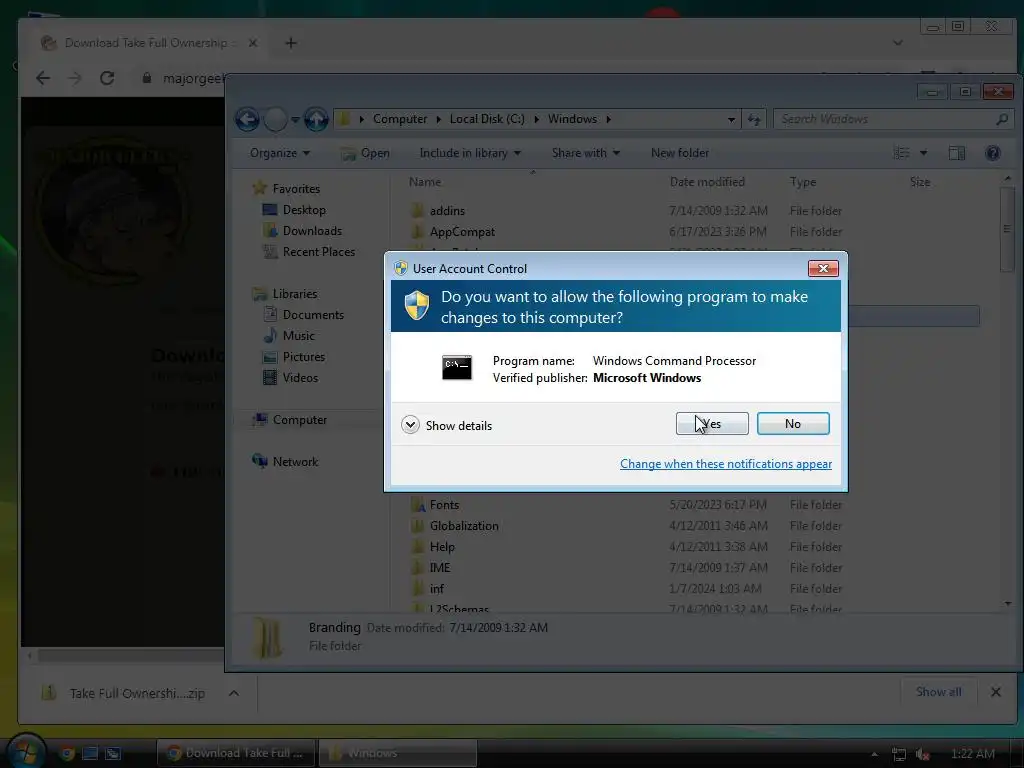
Task: Click UAC shield icon in dialog banner
Action: 417,306
